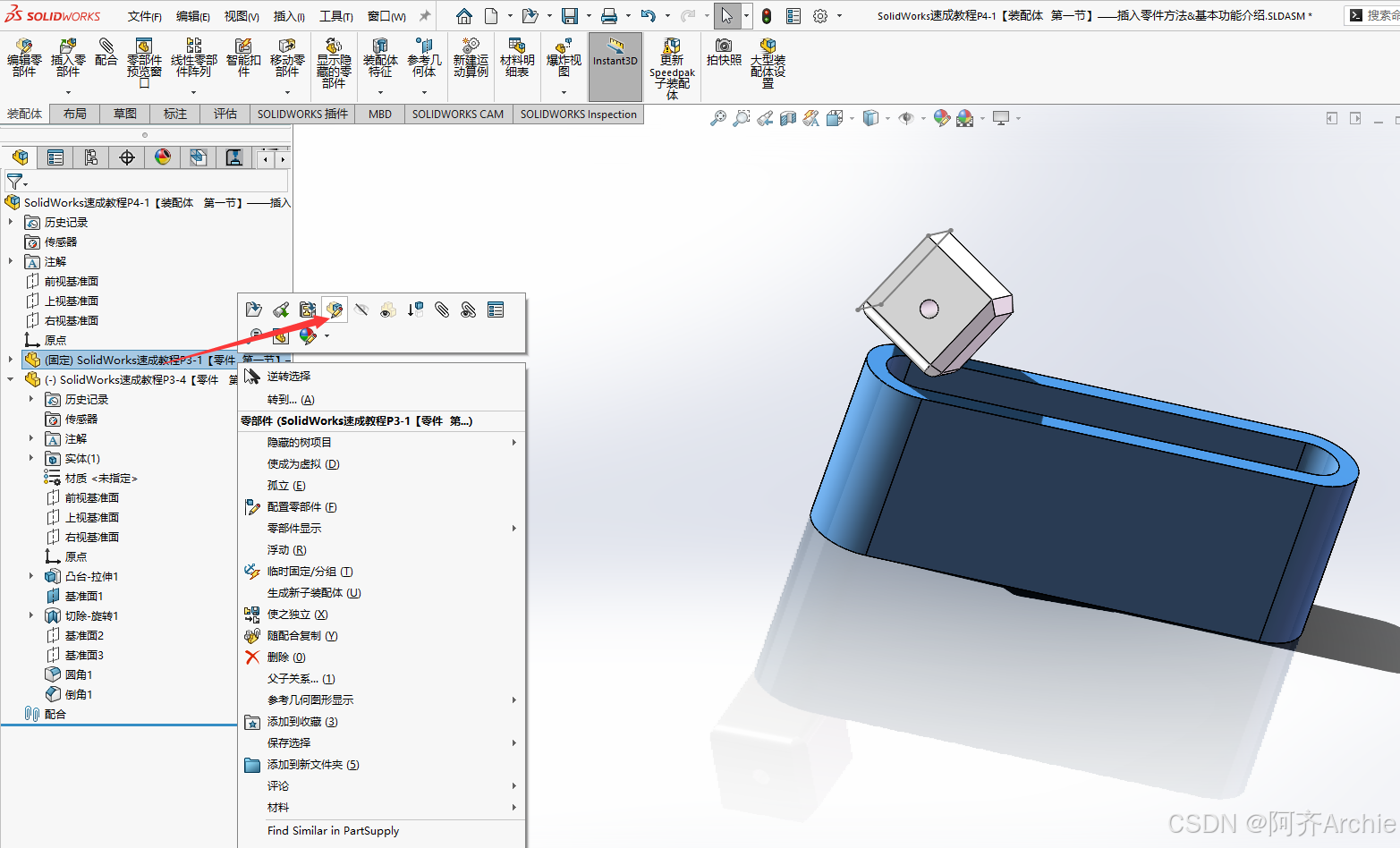Click the Rebuild traffic light icon
The image size is (1400, 848).
coord(767,16)
